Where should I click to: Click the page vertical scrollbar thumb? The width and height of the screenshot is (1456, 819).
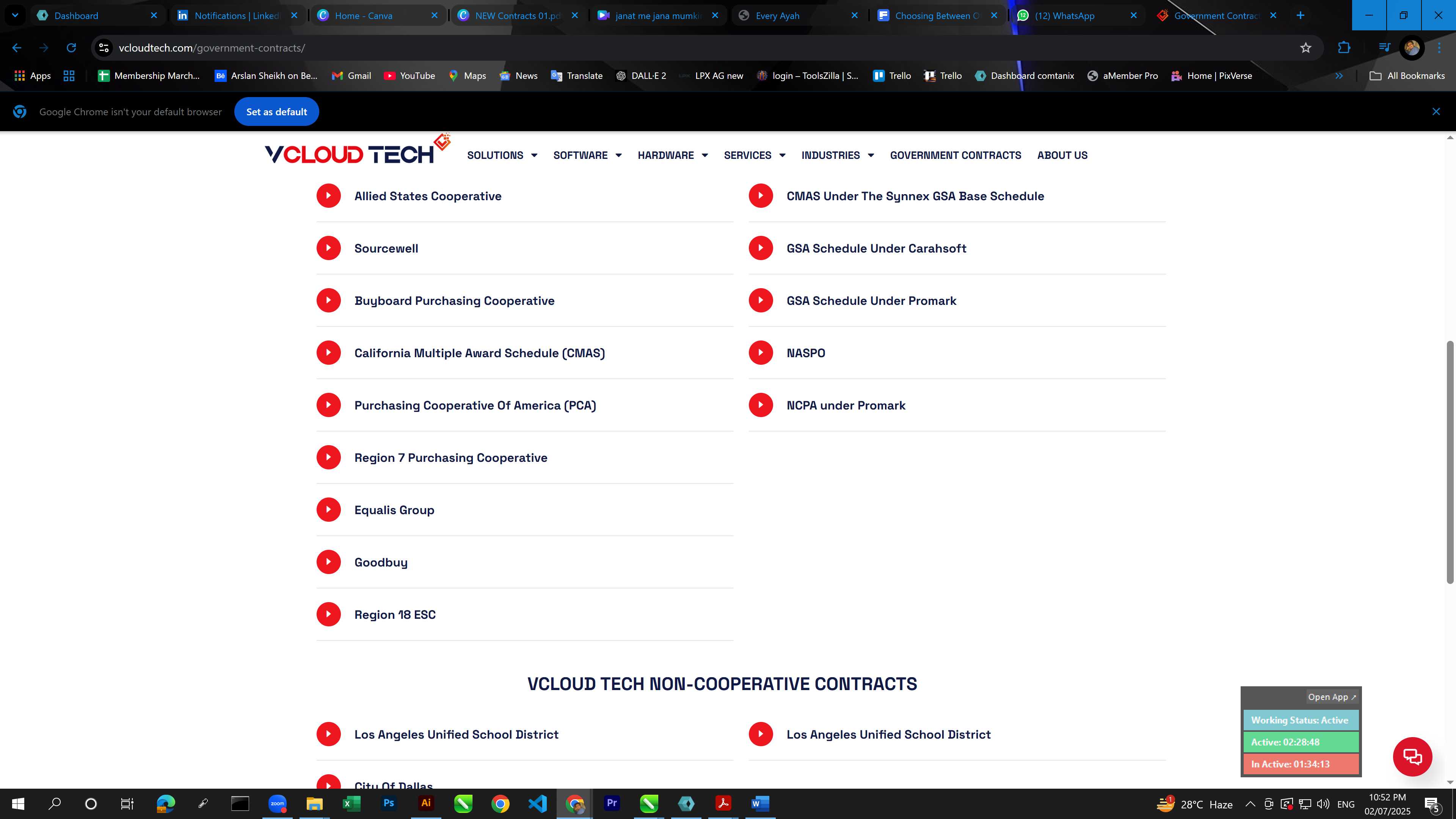(x=1450, y=462)
